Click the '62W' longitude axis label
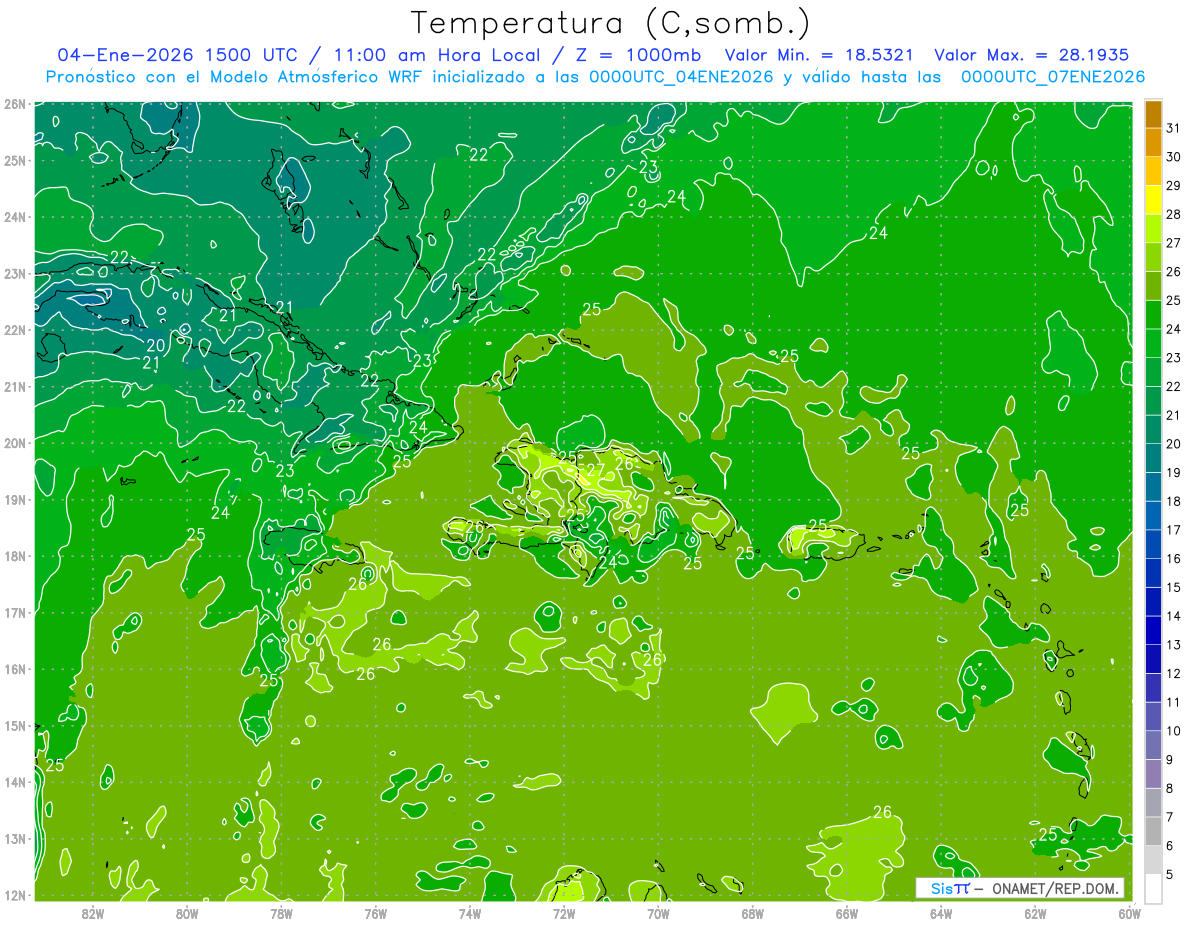Image resolution: width=1200 pixels, height=927 pixels. pos(1034,913)
